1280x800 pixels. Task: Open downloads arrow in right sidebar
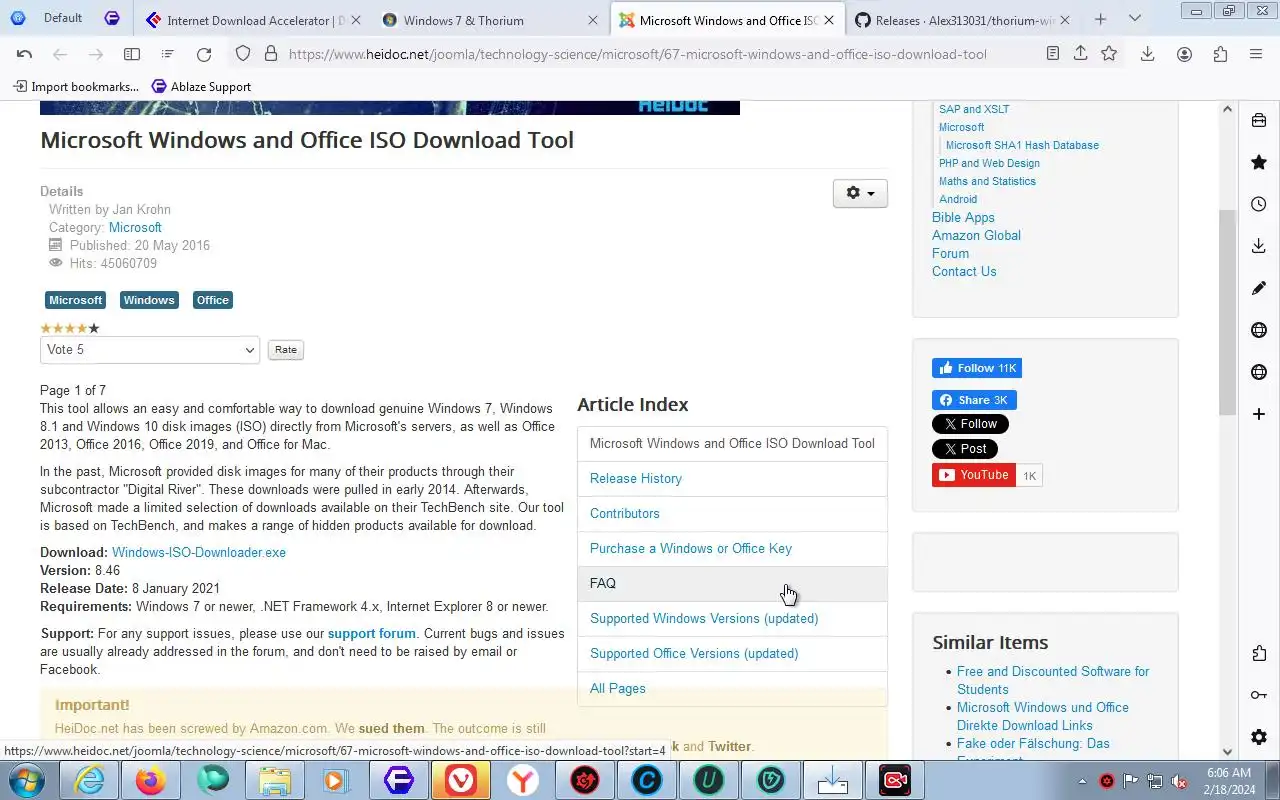tap(1259, 246)
